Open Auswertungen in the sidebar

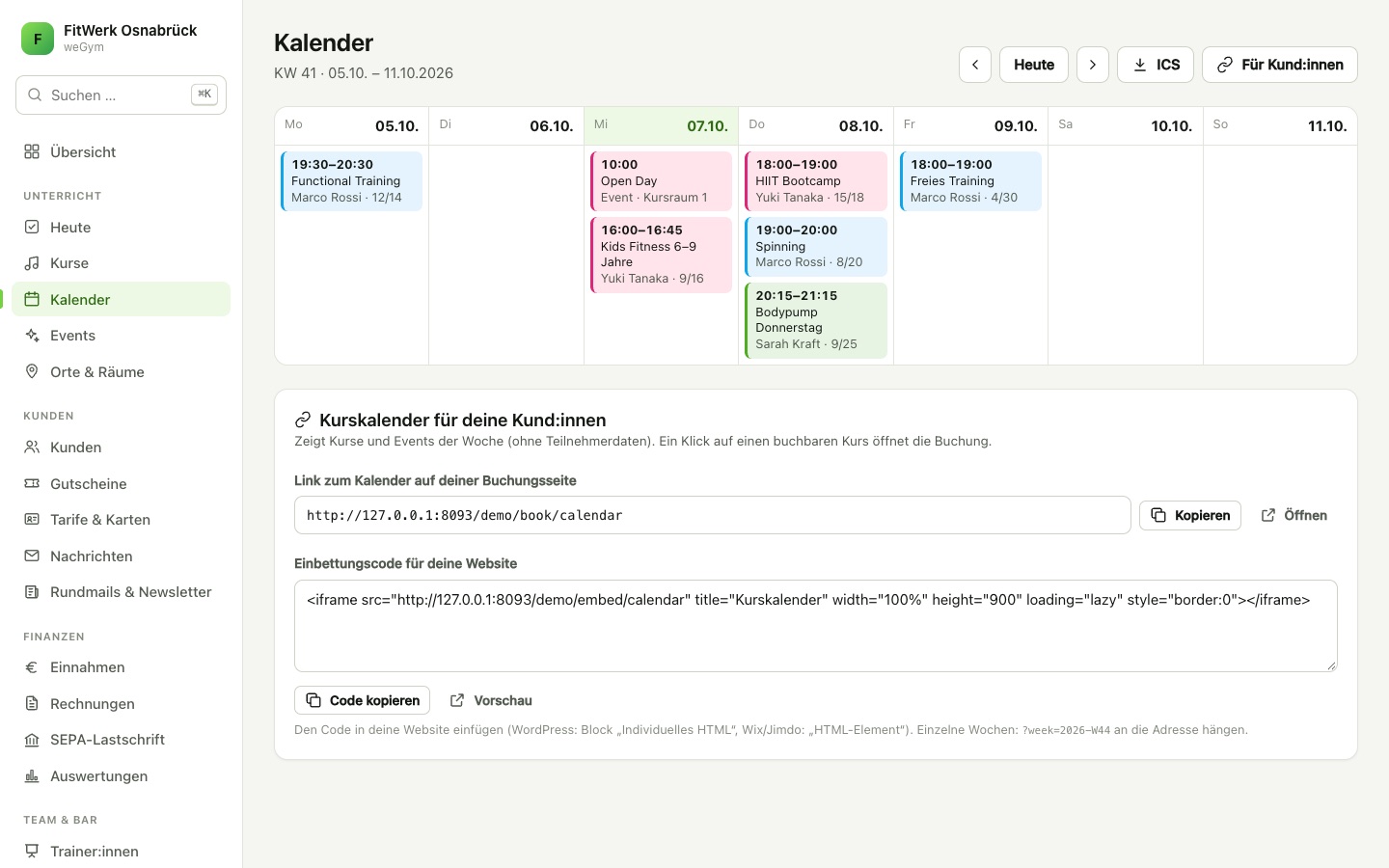pos(121,775)
